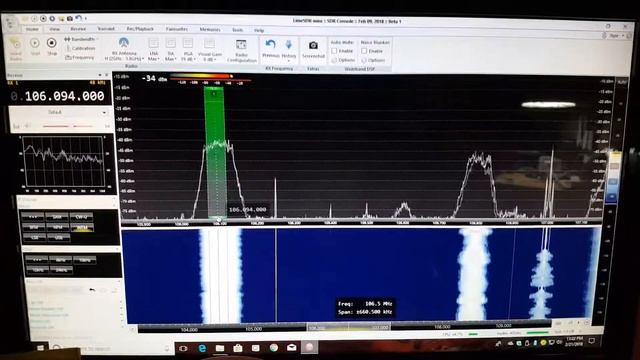Select the CW-U mode button
Image resolution: width=640 pixels, height=360 pixels.
point(81,217)
